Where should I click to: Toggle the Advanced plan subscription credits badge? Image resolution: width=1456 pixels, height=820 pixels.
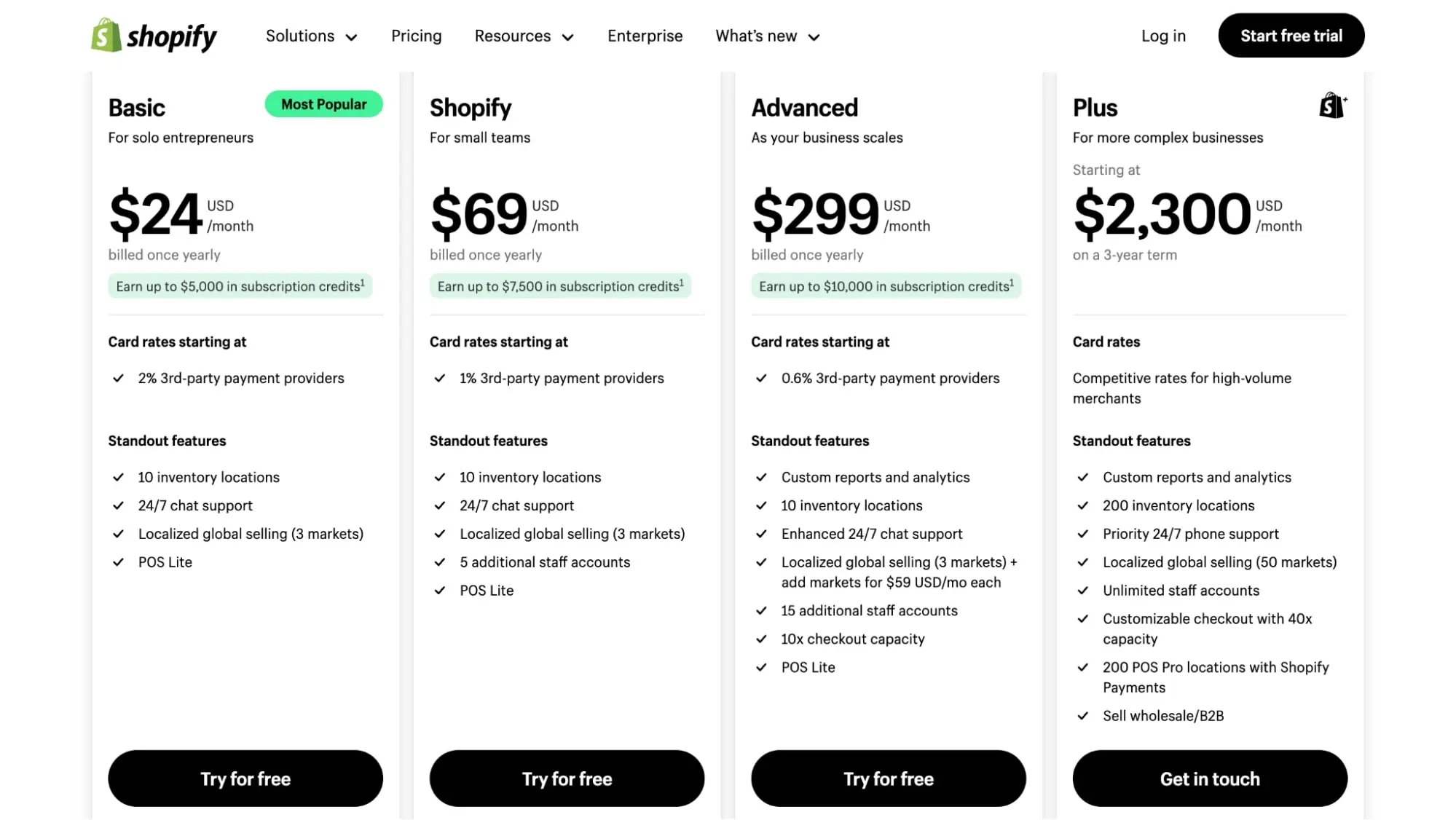(884, 286)
